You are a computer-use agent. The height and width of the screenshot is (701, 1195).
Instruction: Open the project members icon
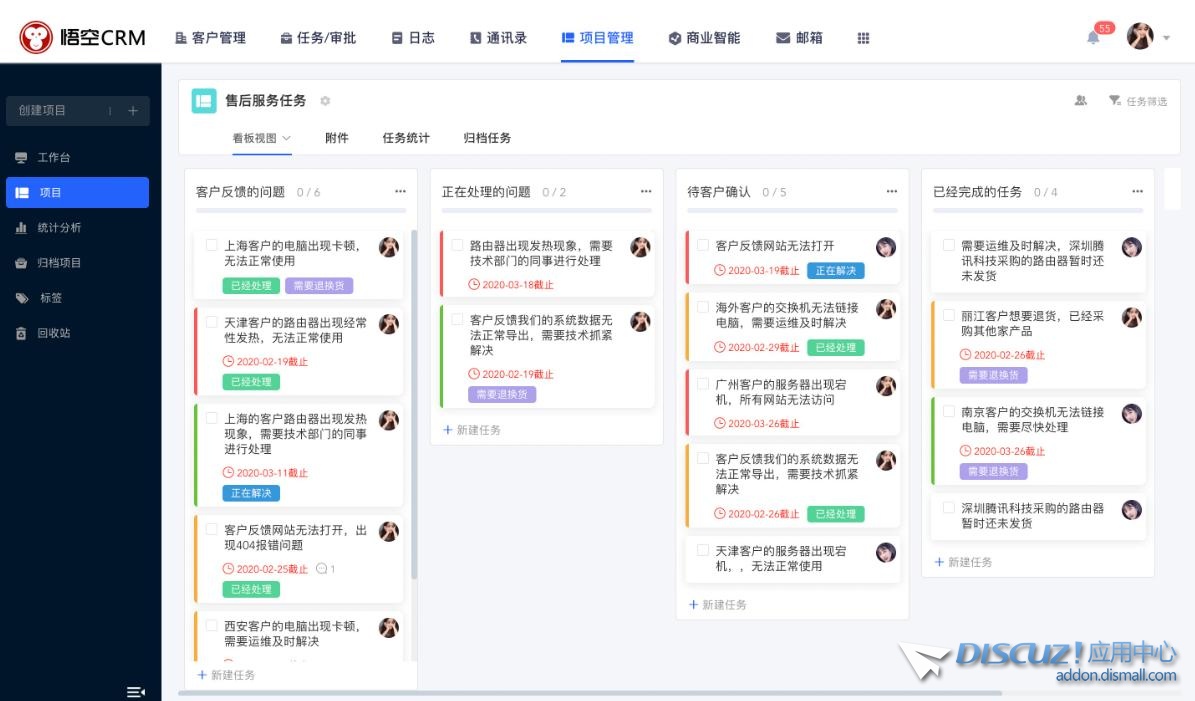1081,101
